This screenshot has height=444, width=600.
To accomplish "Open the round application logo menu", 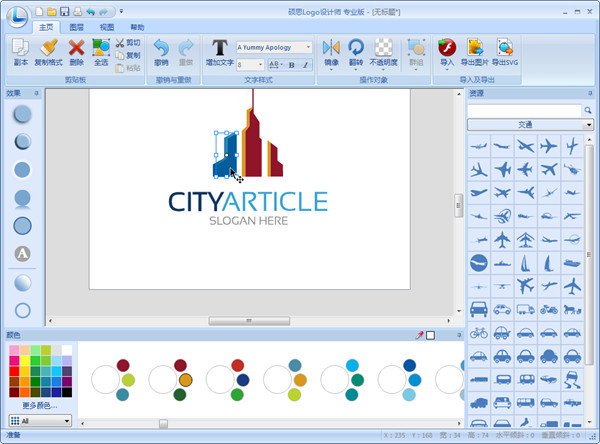I will coord(17,16).
